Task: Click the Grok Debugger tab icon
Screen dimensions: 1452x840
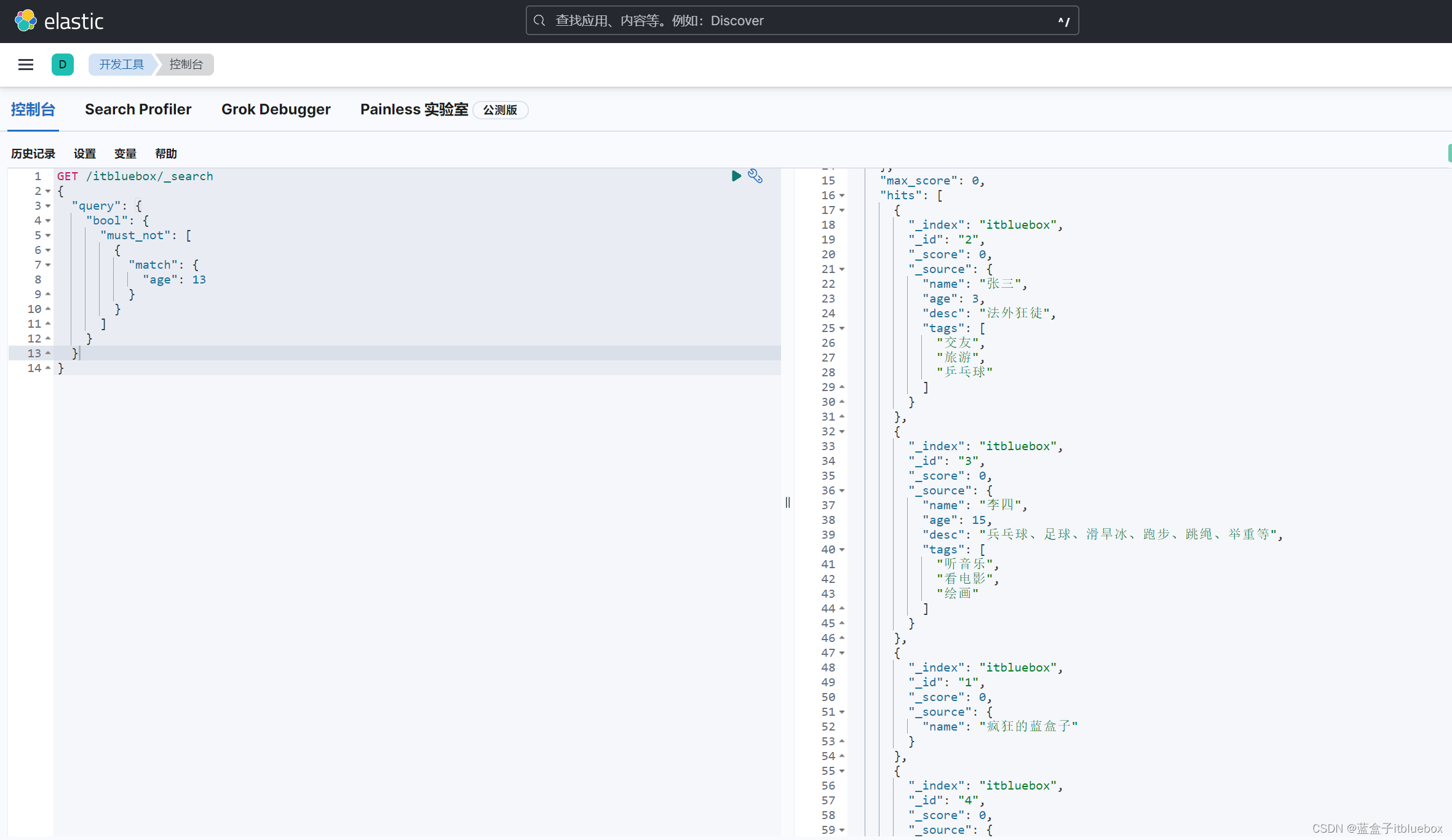Action: coord(275,109)
